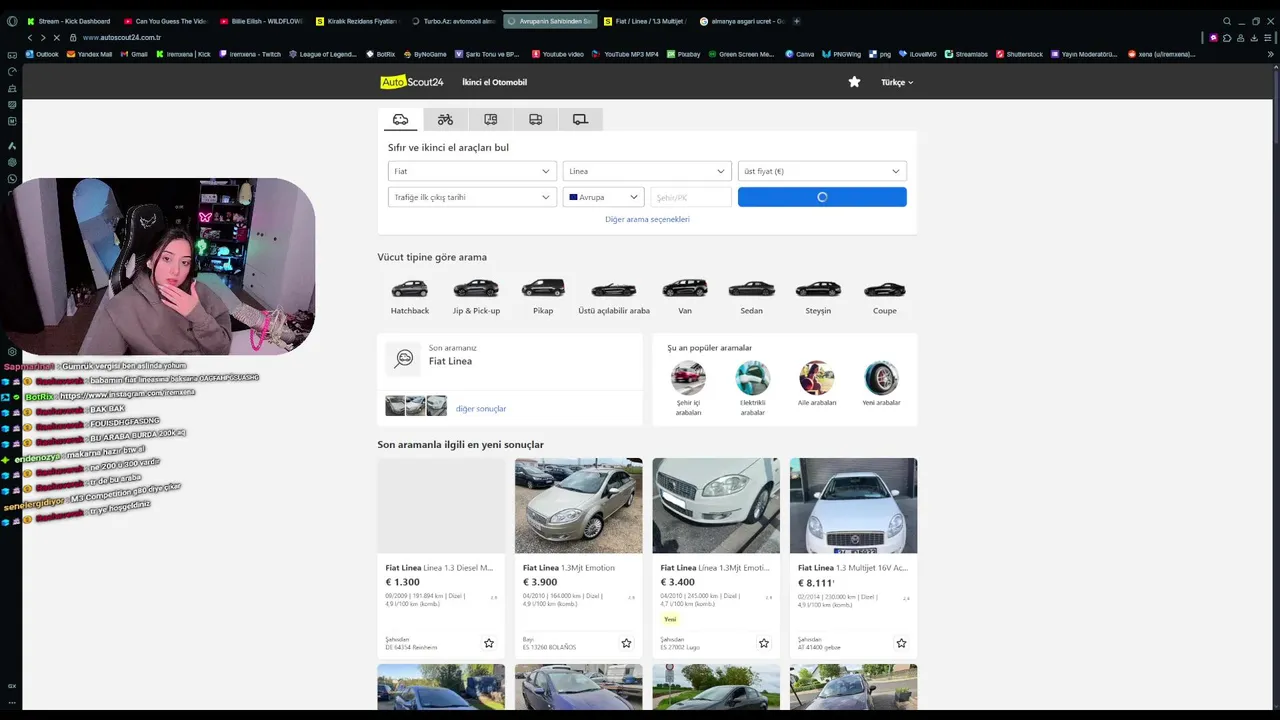This screenshot has height=720, width=1280.
Task: Go back with browser back arrow
Action: (x=29, y=37)
